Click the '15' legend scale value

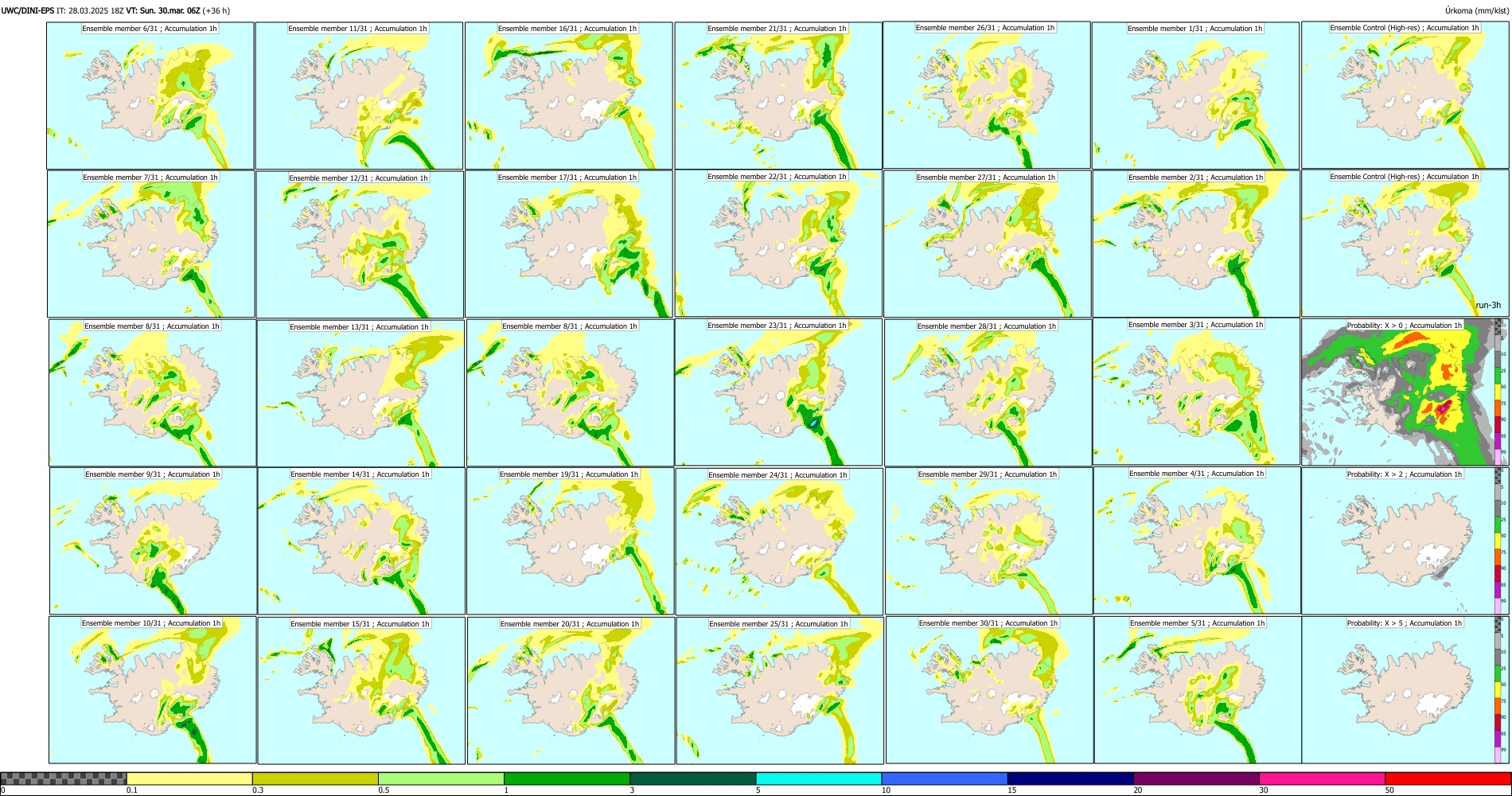coord(1012,790)
